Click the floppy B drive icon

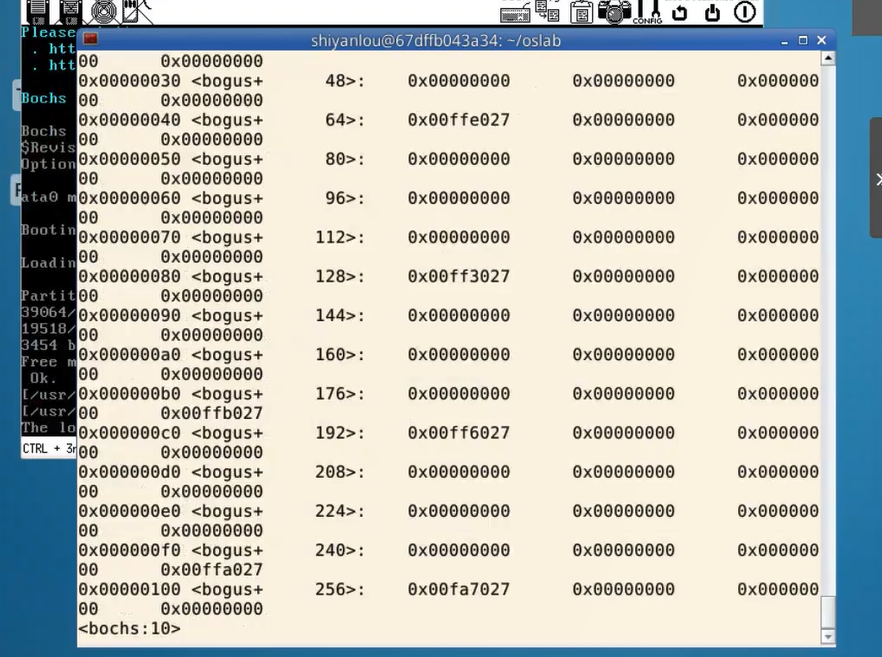(70, 11)
